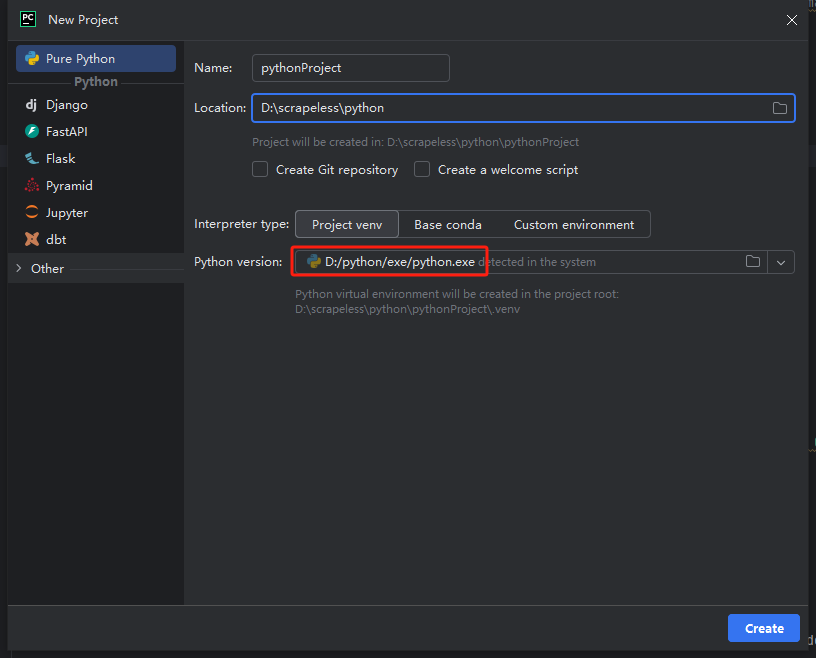This screenshot has height=658, width=816.
Task: Click the PyCharm logo icon in title bar
Action: 28,19
